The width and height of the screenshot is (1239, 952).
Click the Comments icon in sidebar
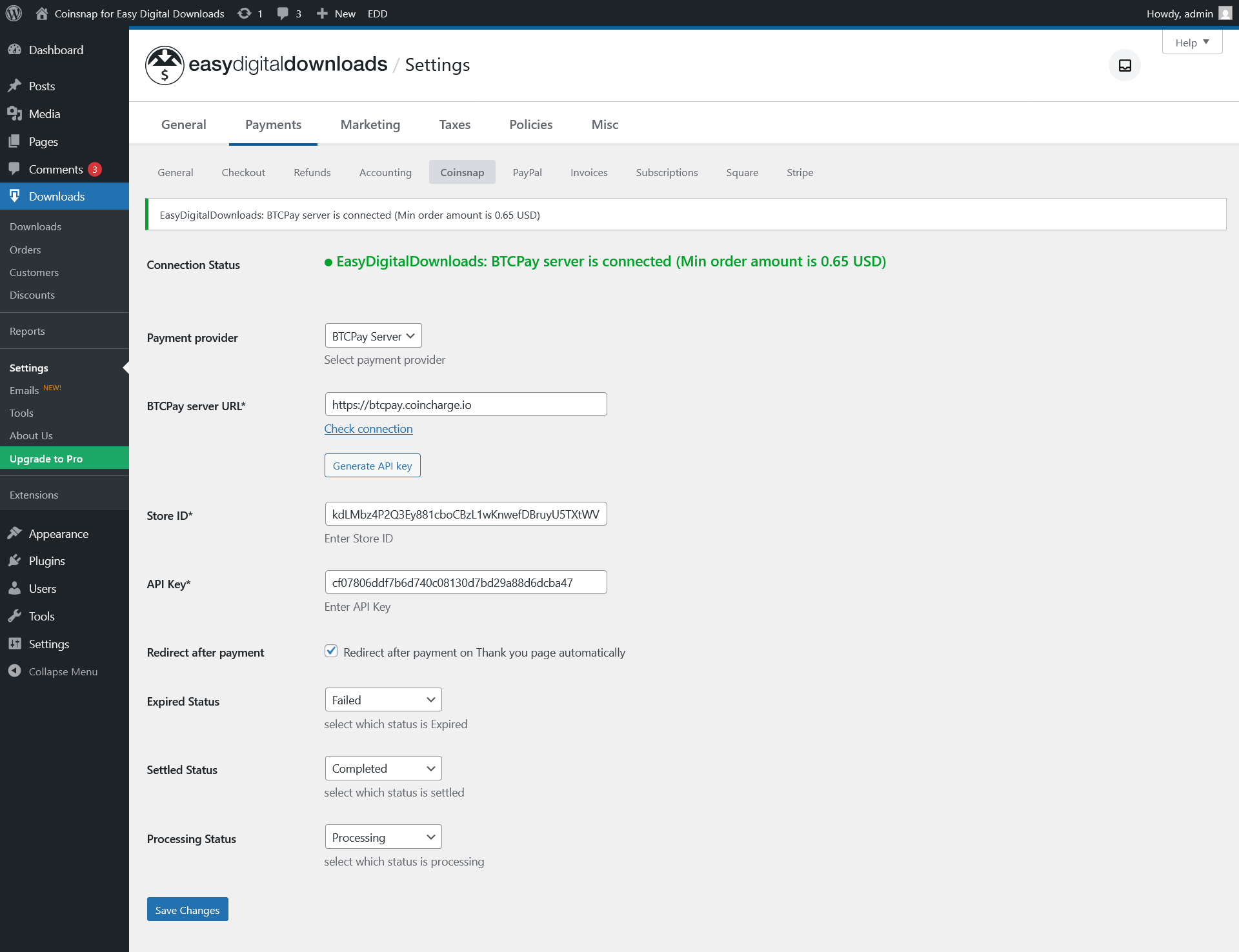[x=15, y=169]
